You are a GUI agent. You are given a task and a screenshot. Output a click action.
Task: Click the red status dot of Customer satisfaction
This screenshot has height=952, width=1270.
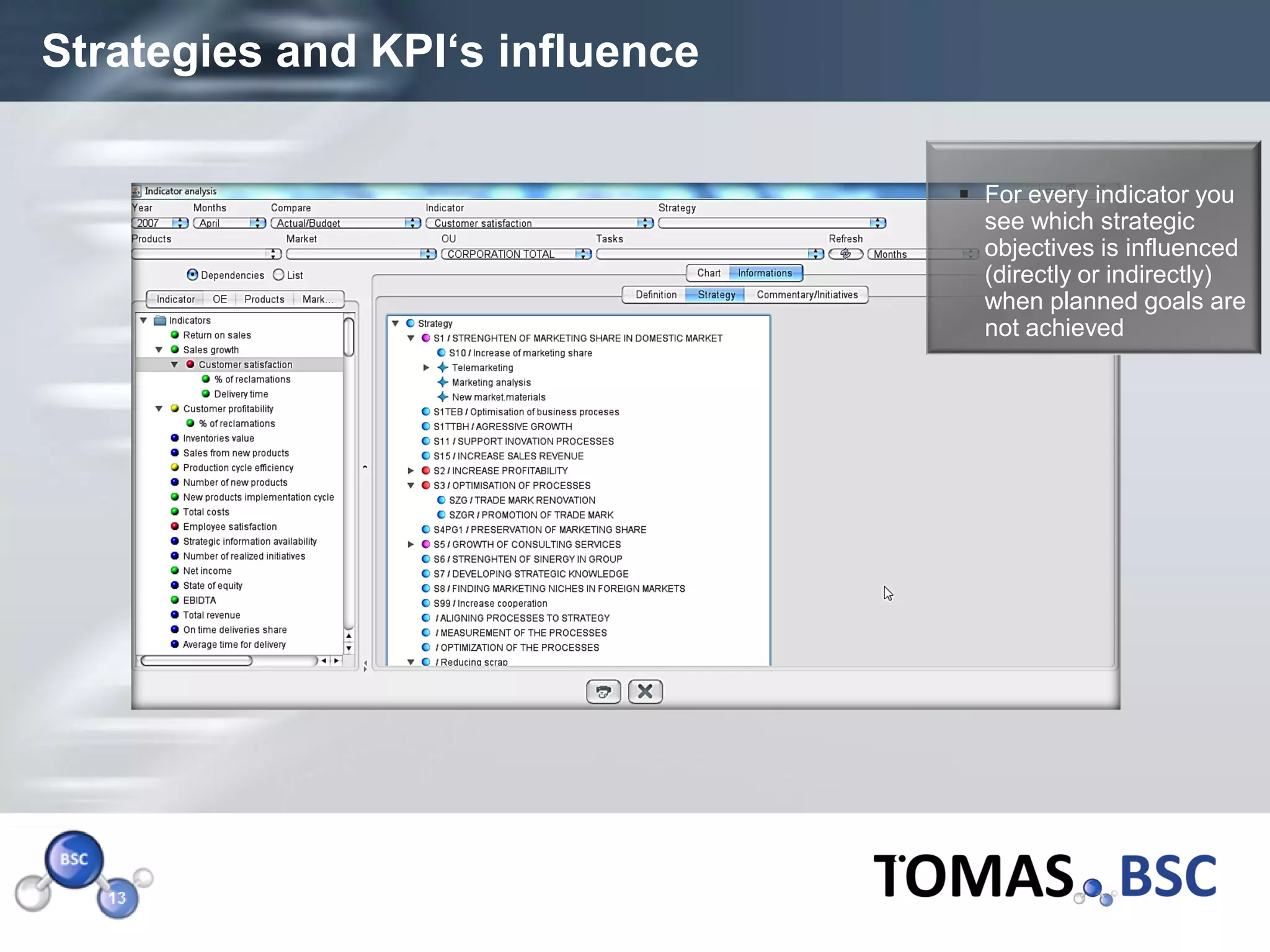pyautogui.click(x=190, y=364)
